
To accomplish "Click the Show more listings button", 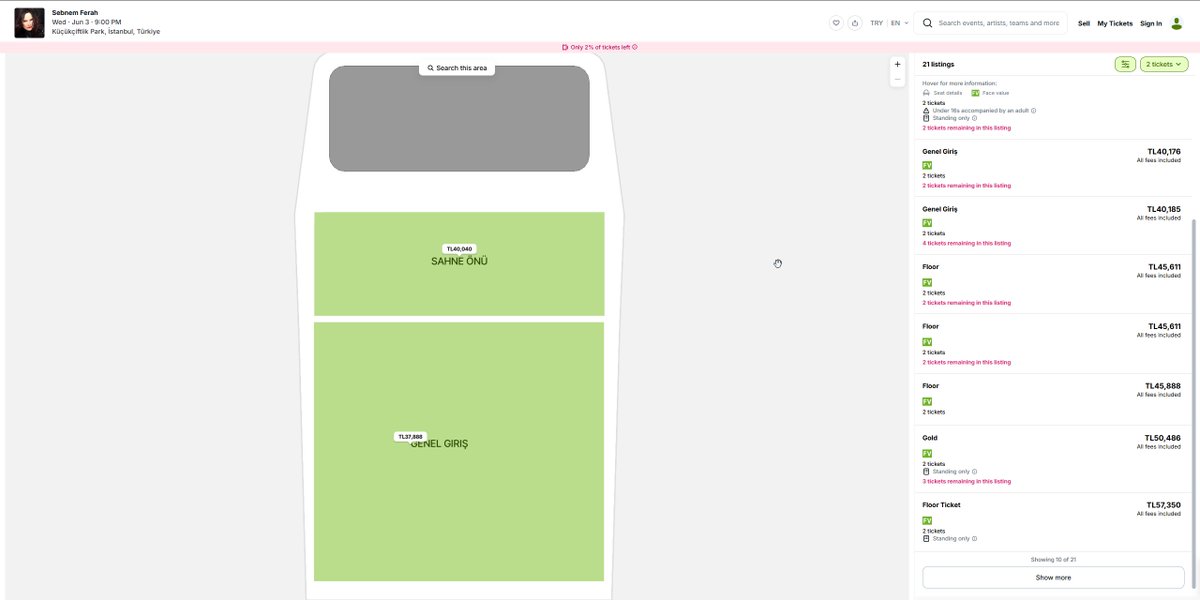I will pyautogui.click(x=1053, y=577).
